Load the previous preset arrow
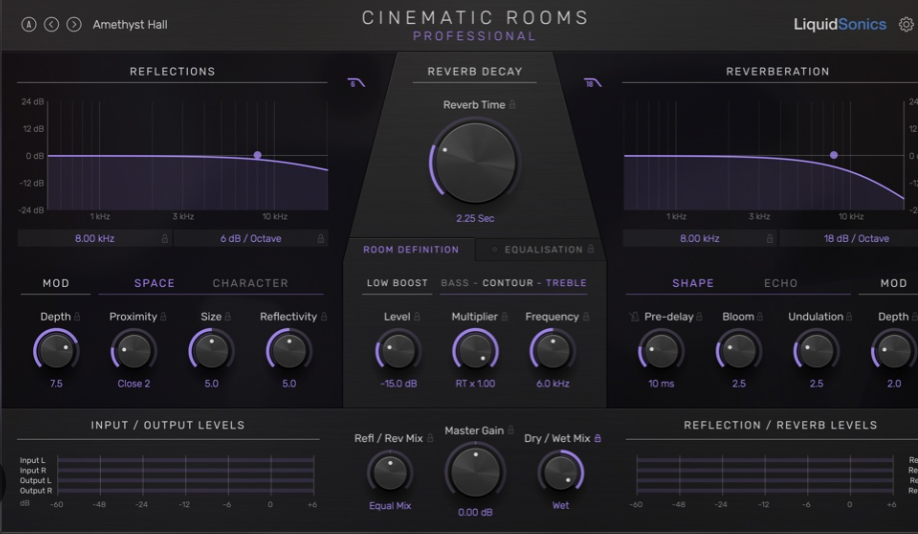 click(x=52, y=25)
